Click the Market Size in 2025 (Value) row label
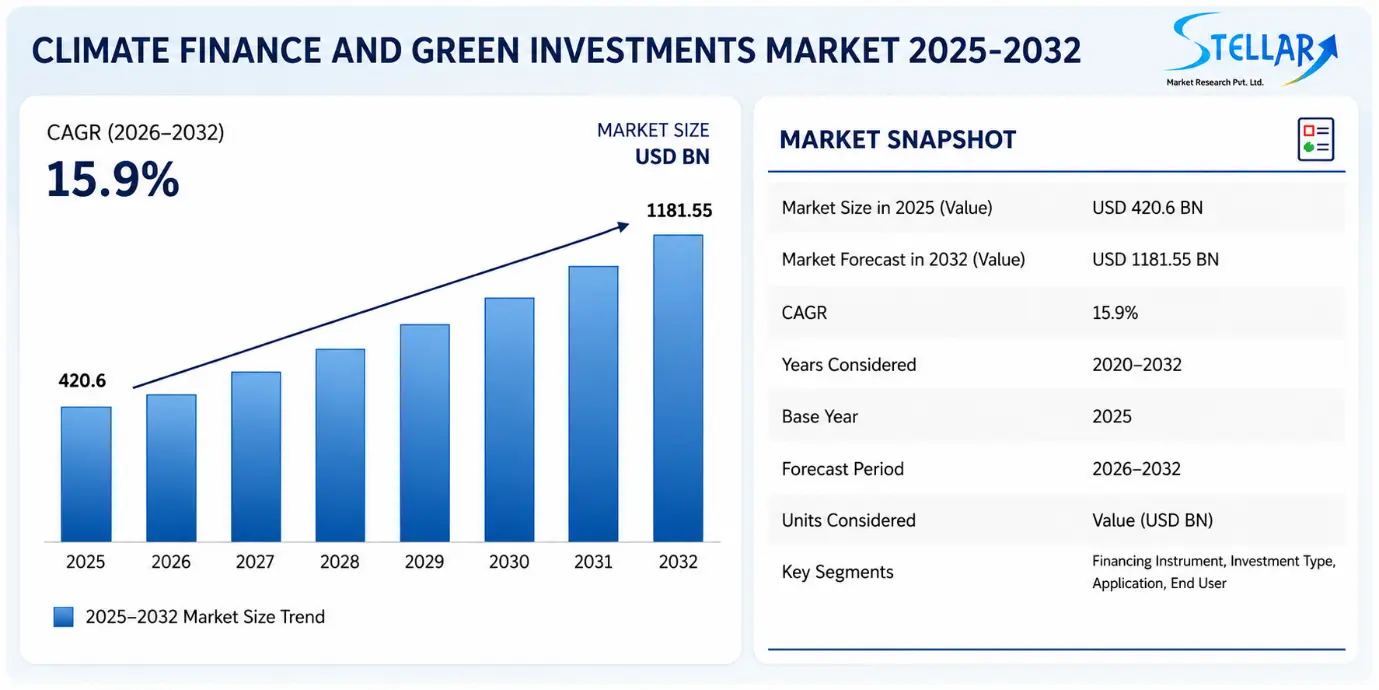The height and width of the screenshot is (690, 1379). 887,208
